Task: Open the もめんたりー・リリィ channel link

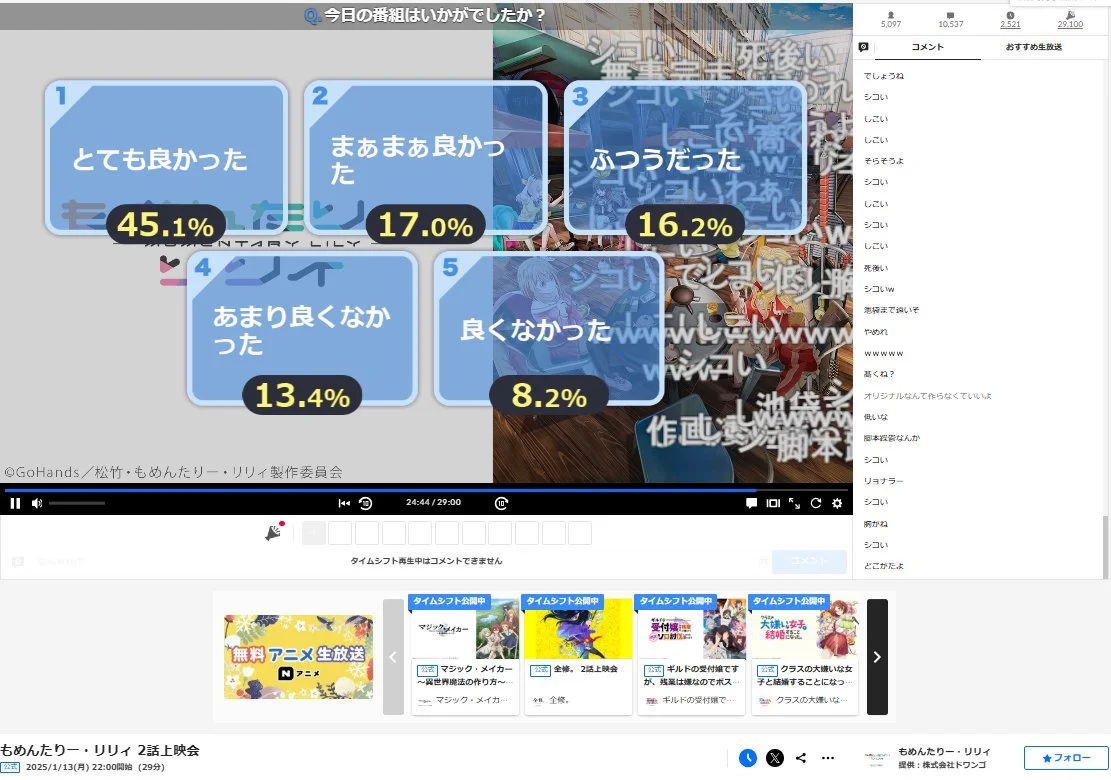Action: click(x=944, y=751)
